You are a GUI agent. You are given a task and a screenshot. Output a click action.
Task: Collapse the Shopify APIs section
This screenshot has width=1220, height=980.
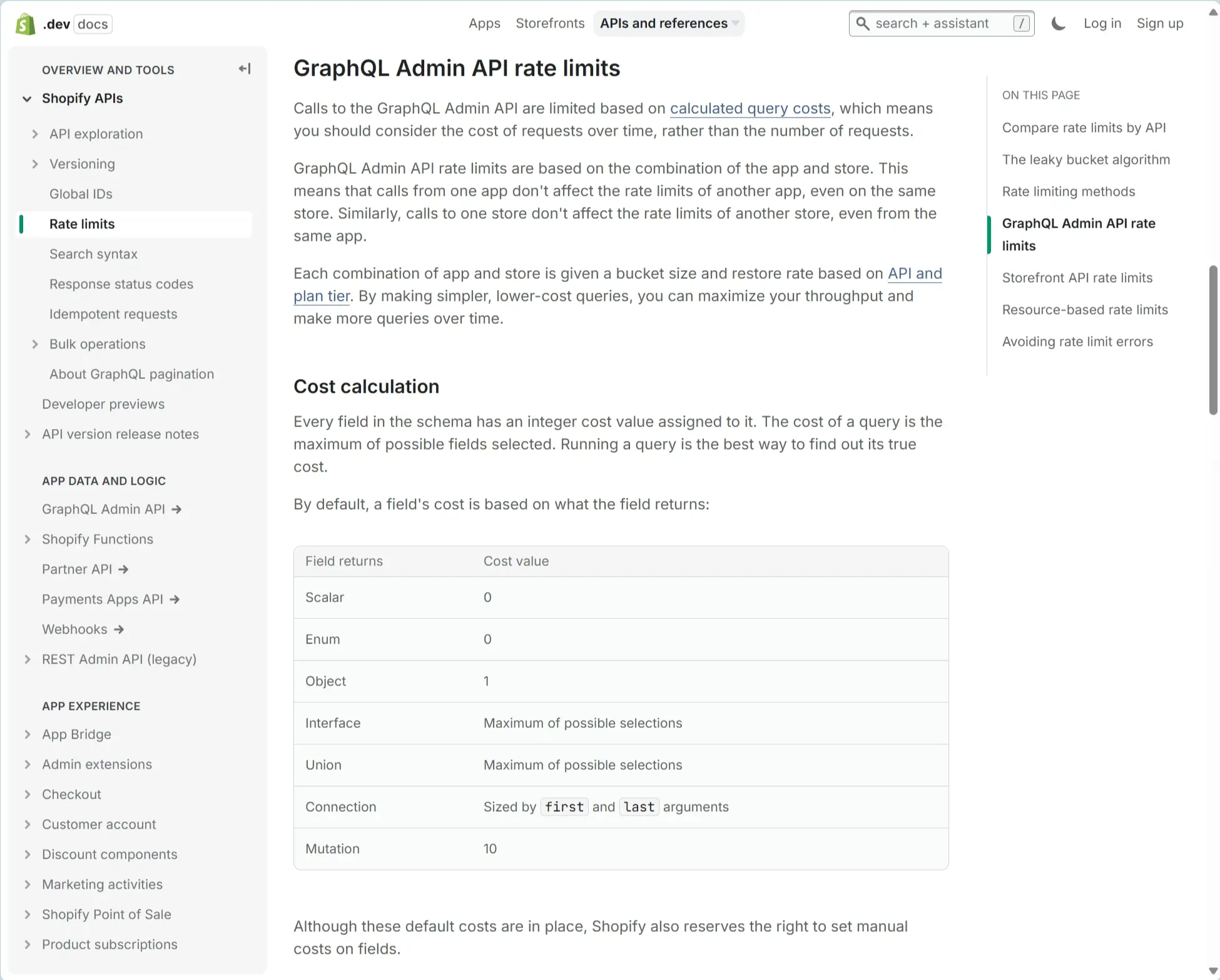tap(27, 99)
